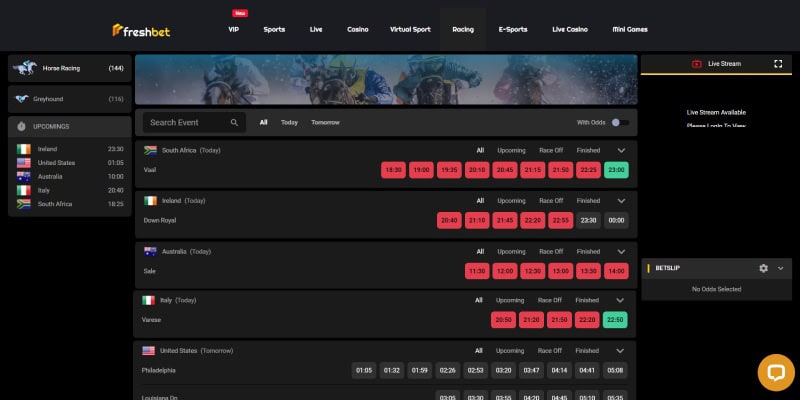Go to the Live Casino section
This screenshot has height=400, width=800.
(571, 30)
